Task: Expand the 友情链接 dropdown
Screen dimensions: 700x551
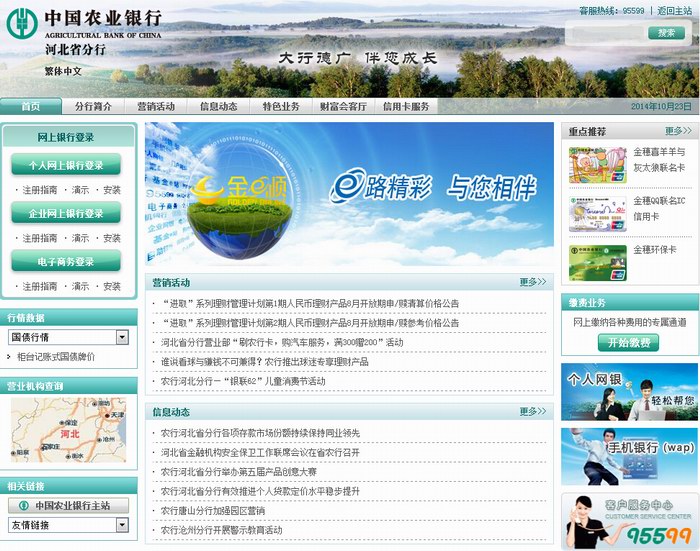Action: click(122, 525)
